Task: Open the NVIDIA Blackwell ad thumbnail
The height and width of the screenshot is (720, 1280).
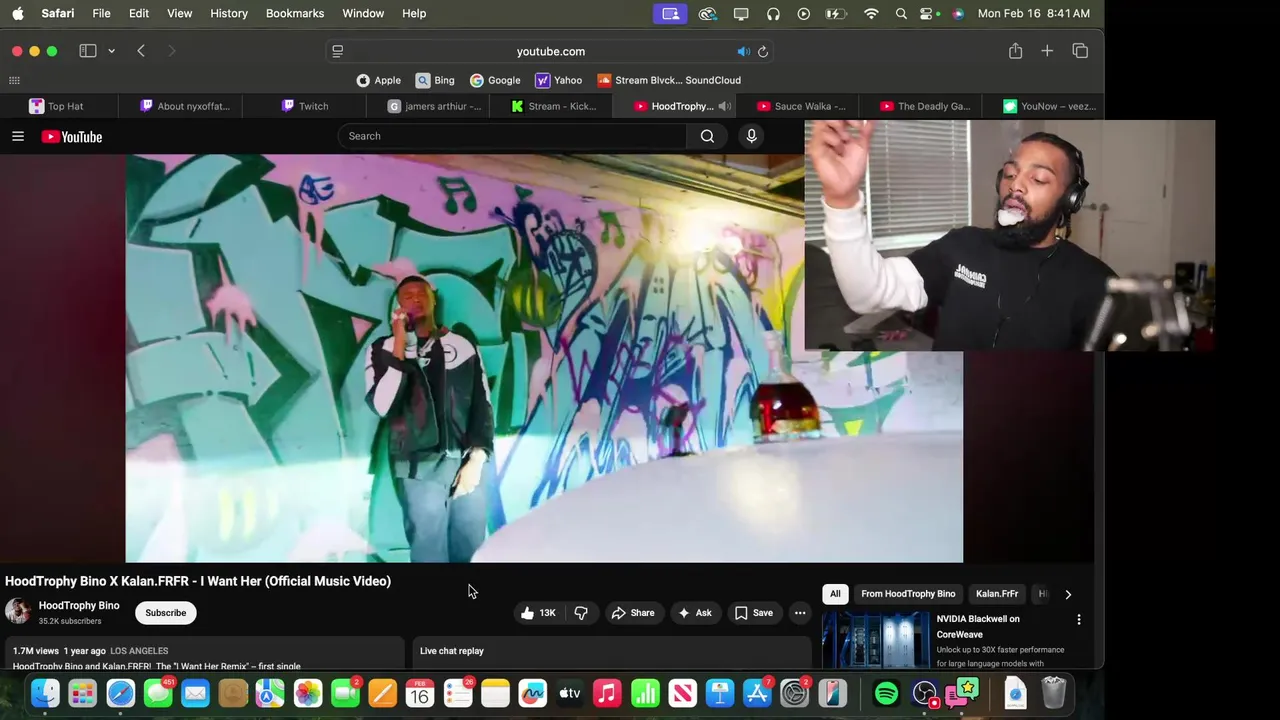Action: coord(875,640)
